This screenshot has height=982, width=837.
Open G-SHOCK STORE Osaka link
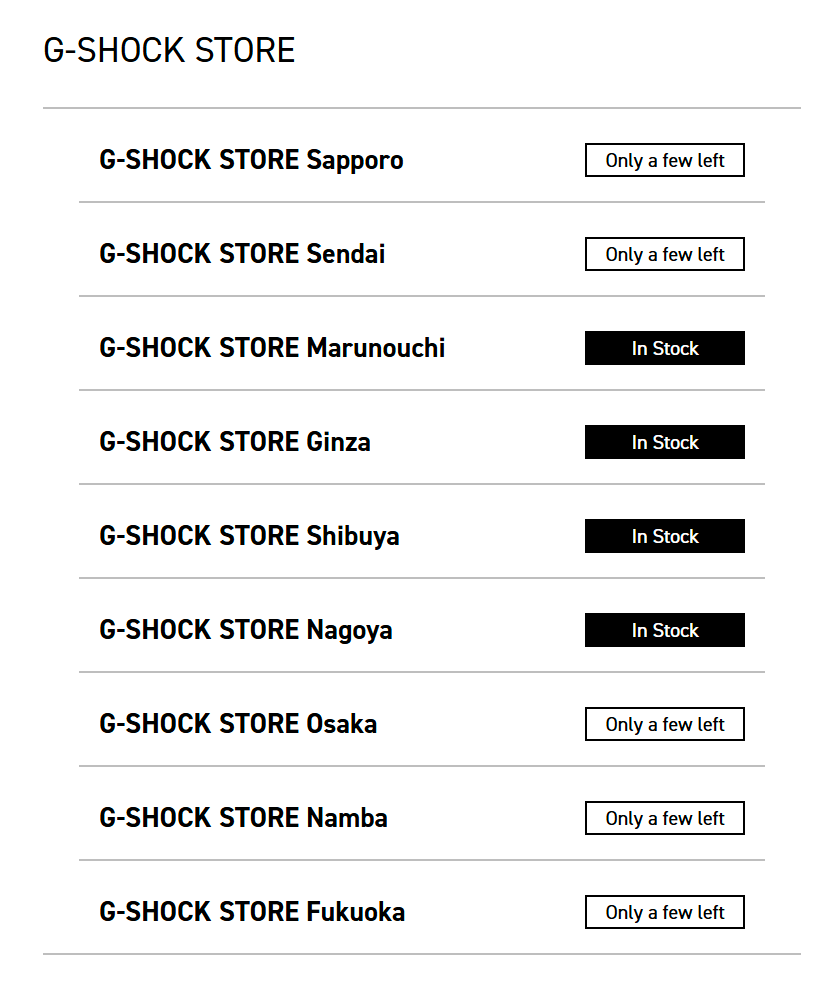tap(238, 724)
